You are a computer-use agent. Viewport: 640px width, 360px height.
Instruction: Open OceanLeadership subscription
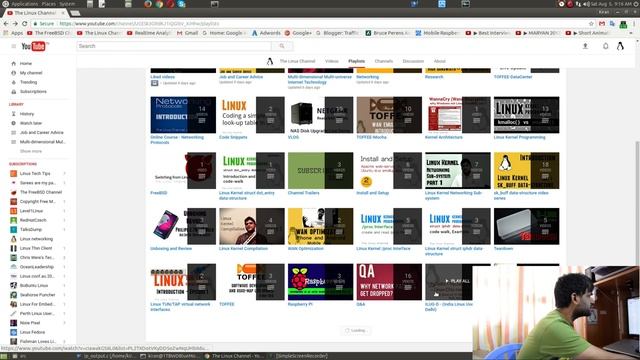coord(38,267)
